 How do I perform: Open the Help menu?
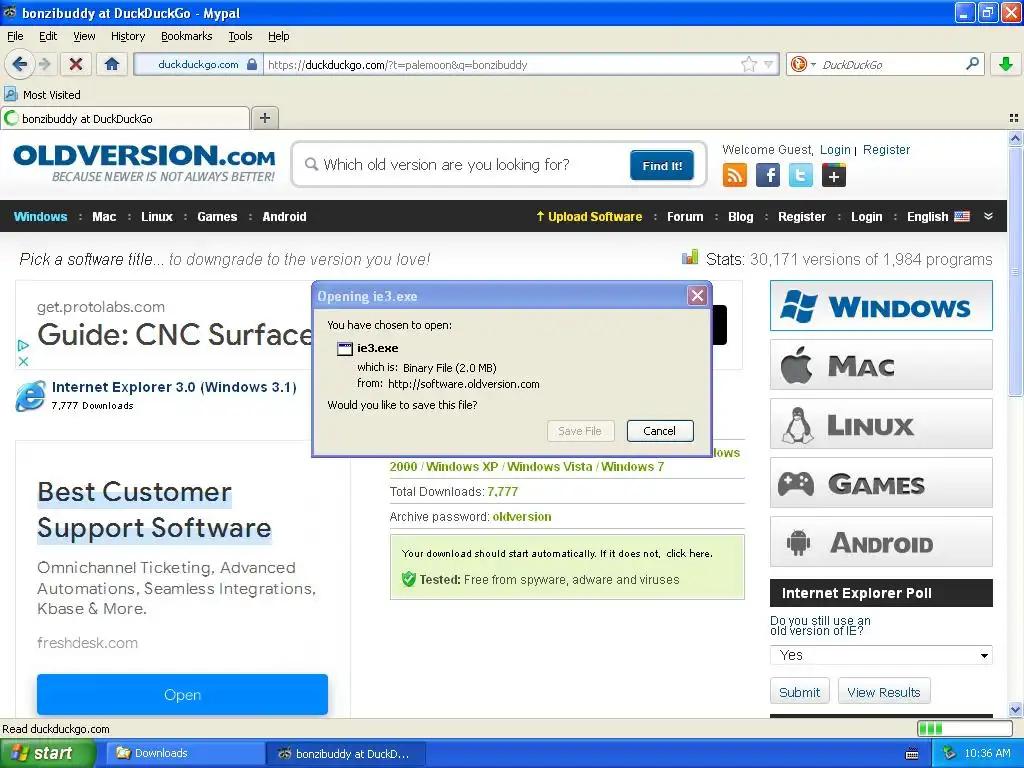[x=278, y=36]
